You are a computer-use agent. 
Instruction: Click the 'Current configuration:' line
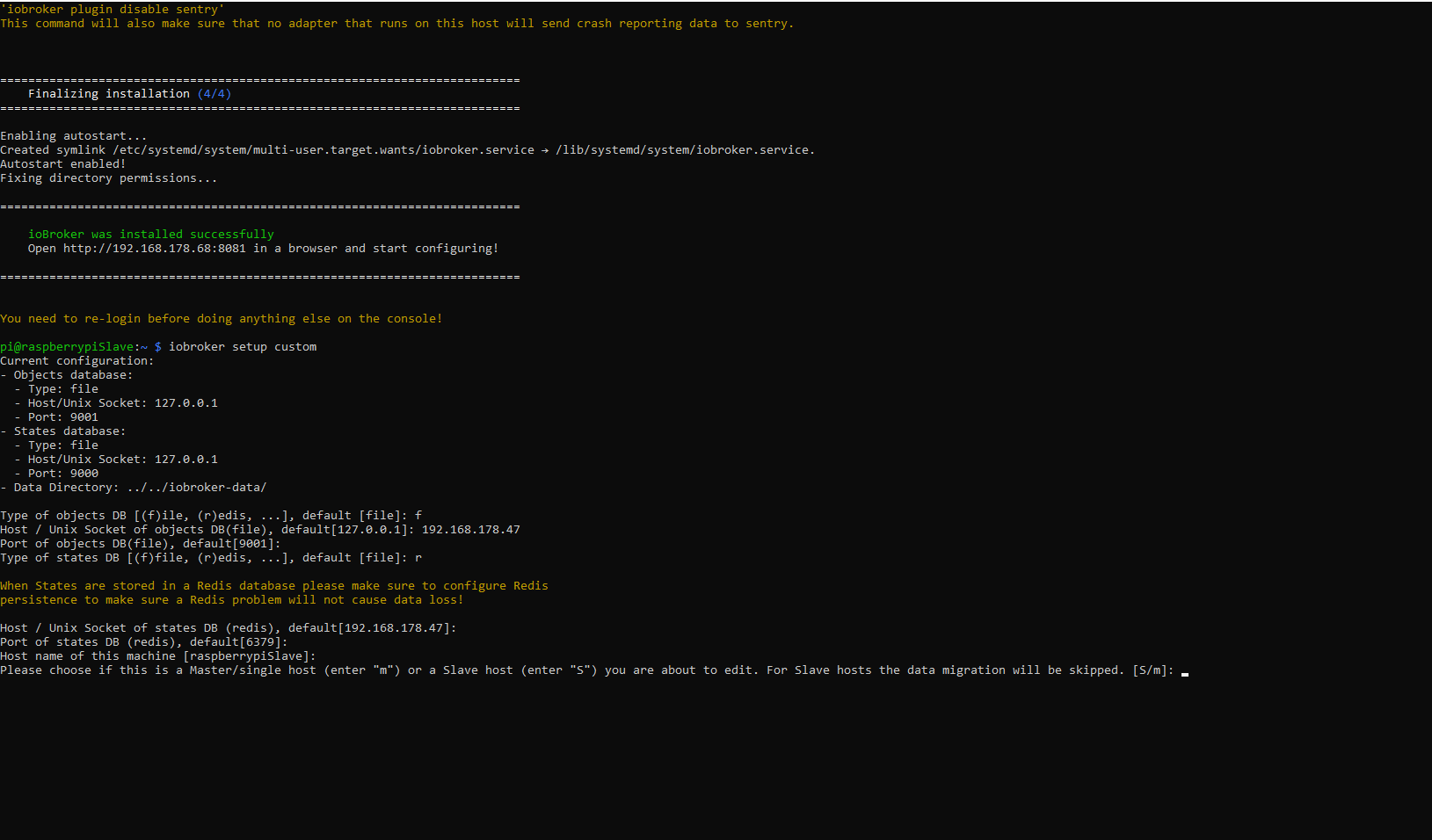(77, 361)
